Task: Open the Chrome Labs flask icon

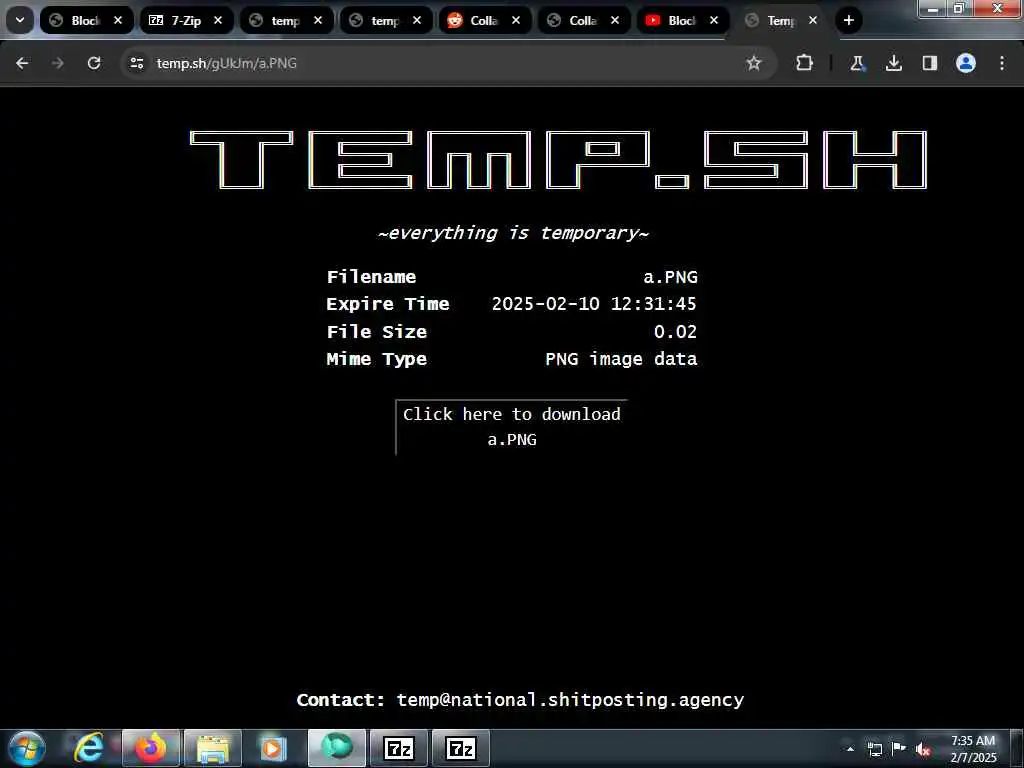Action: click(857, 63)
